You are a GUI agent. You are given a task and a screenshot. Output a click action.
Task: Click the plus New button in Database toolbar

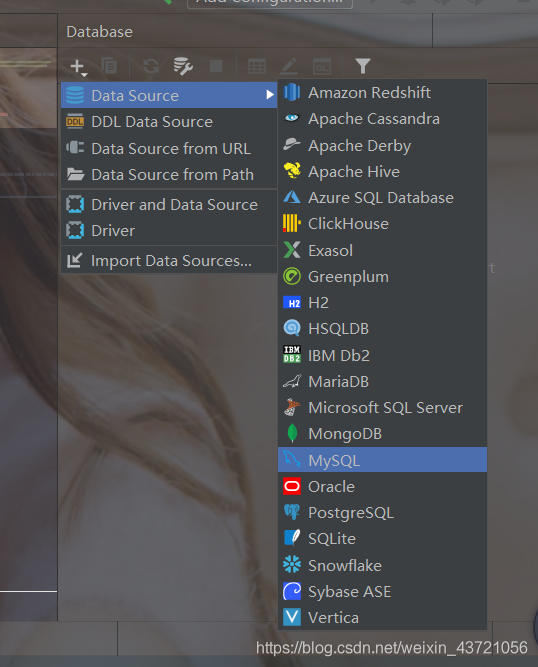tap(78, 67)
